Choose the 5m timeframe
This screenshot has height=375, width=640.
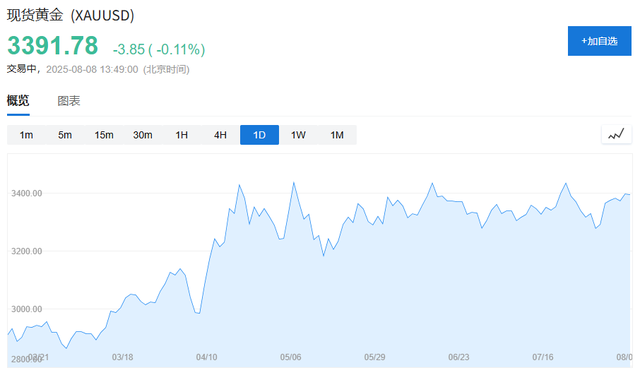tap(65, 135)
